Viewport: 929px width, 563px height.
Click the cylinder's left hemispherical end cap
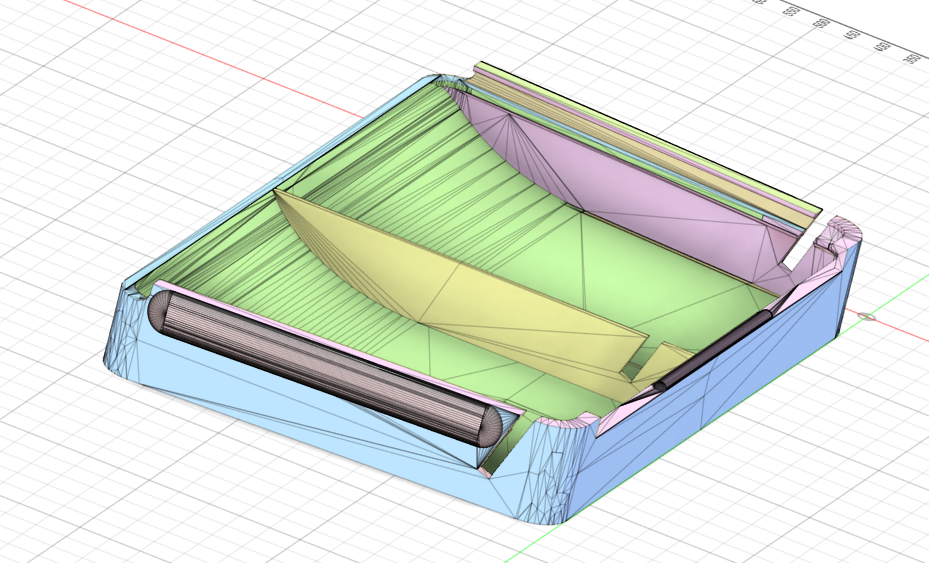coord(158,307)
